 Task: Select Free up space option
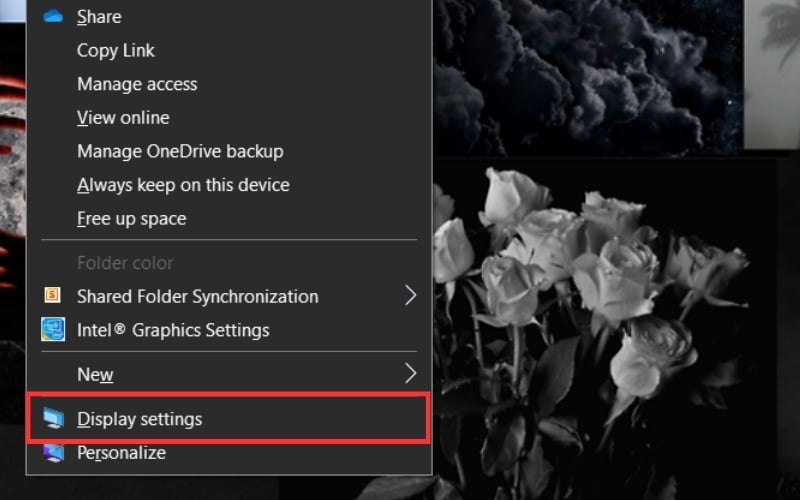point(229,219)
